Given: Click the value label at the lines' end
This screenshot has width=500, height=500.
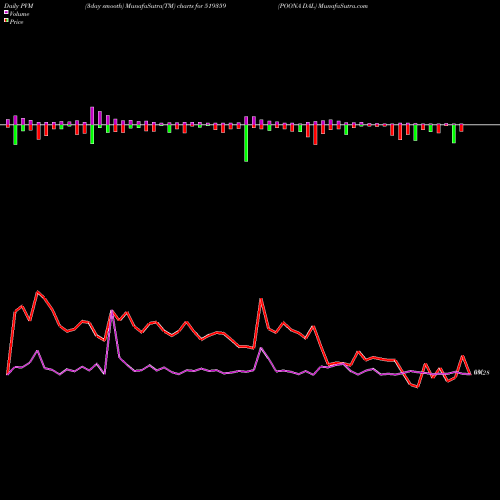Looking at the screenshot, I should click(481, 373).
